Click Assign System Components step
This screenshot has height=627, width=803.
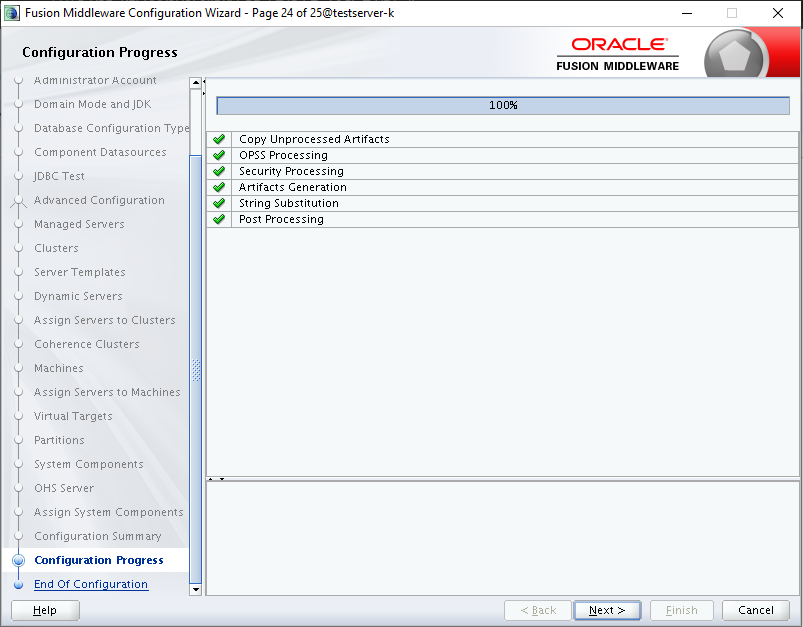pos(109,512)
